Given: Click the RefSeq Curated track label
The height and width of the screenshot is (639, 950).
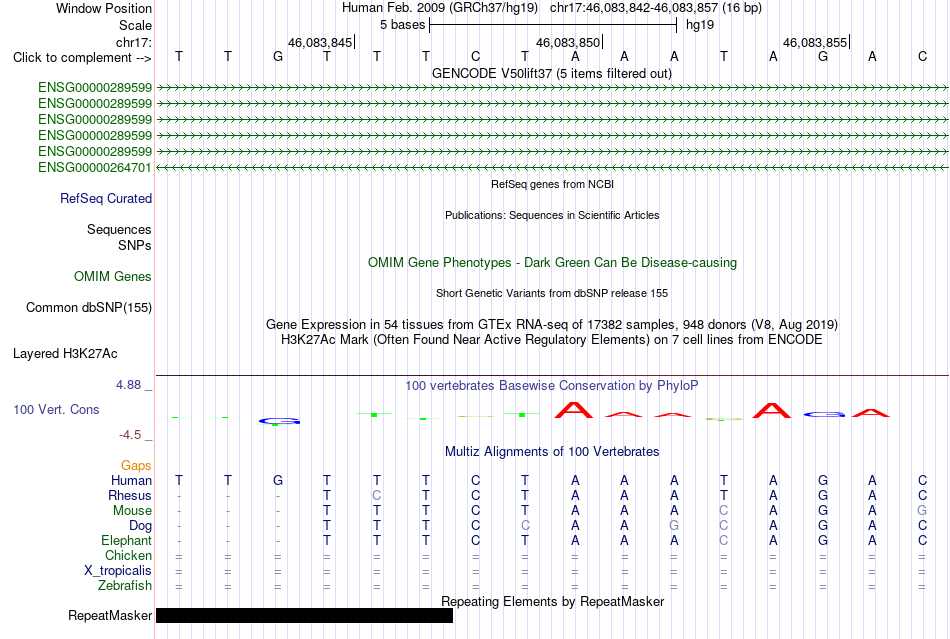Looking at the screenshot, I should pos(106,199).
